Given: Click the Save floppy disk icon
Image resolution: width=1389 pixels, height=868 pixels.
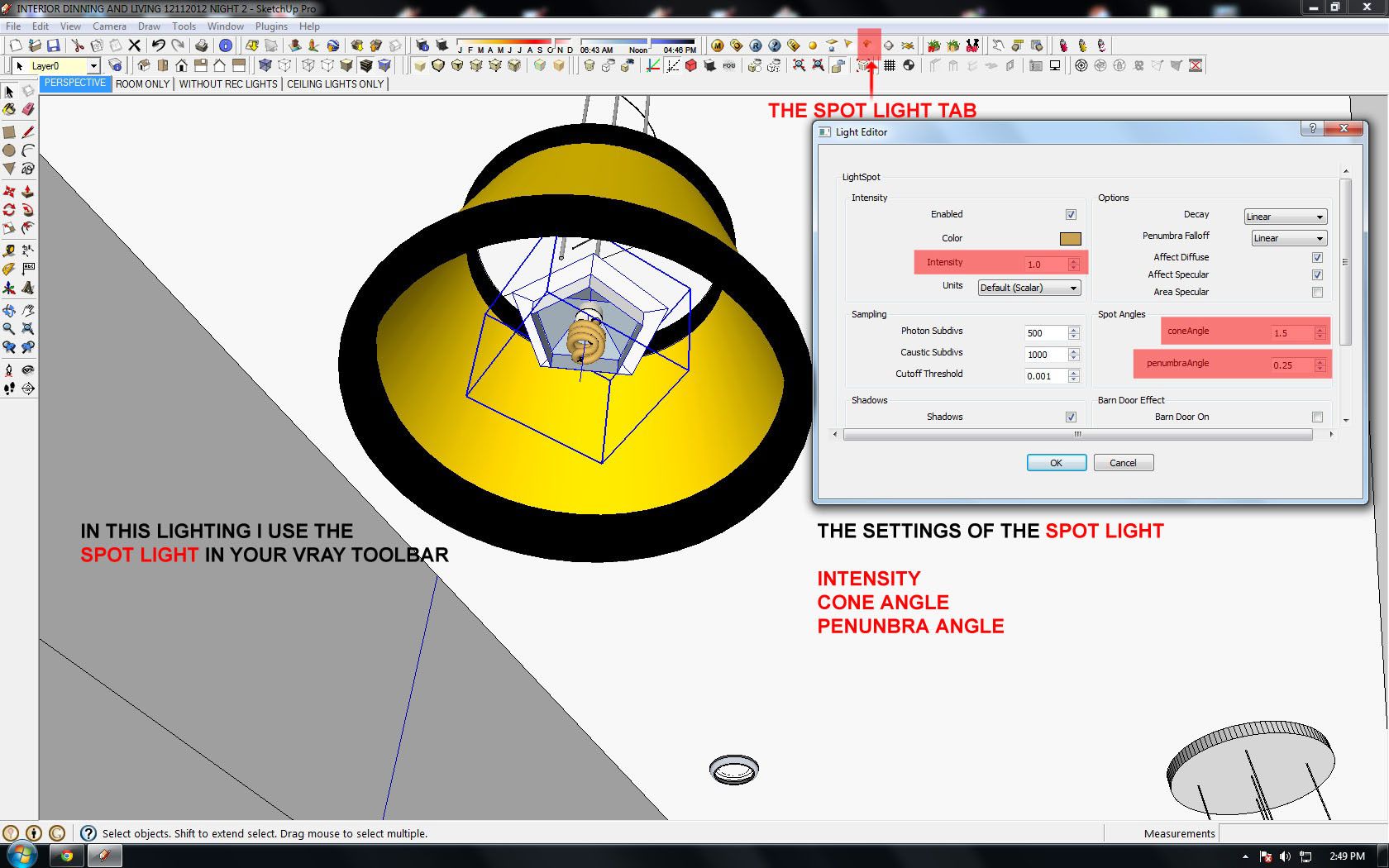Looking at the screenshot, I should (54, 45).
